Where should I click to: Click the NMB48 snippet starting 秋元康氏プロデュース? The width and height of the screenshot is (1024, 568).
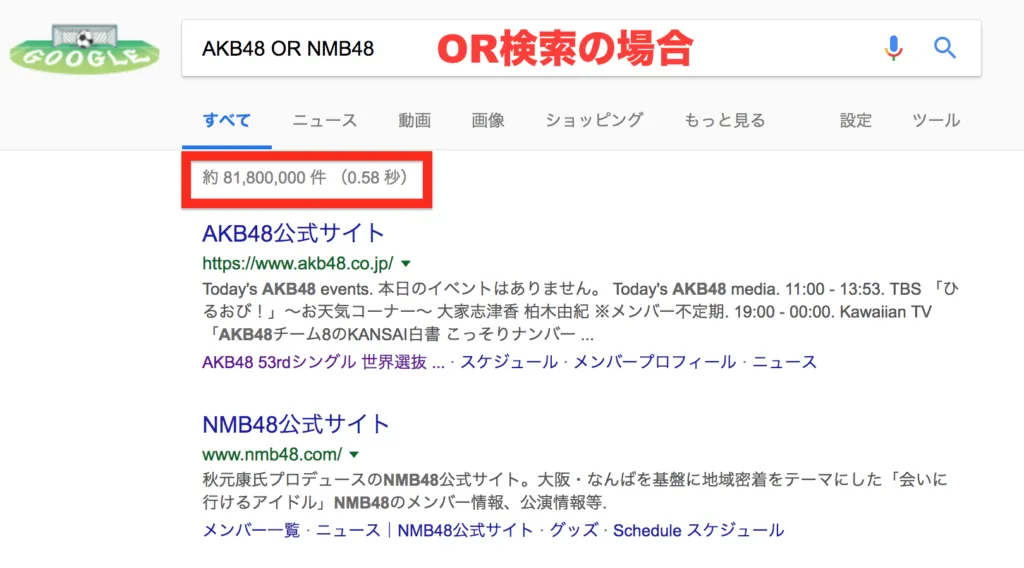click(x=575, y=491)
